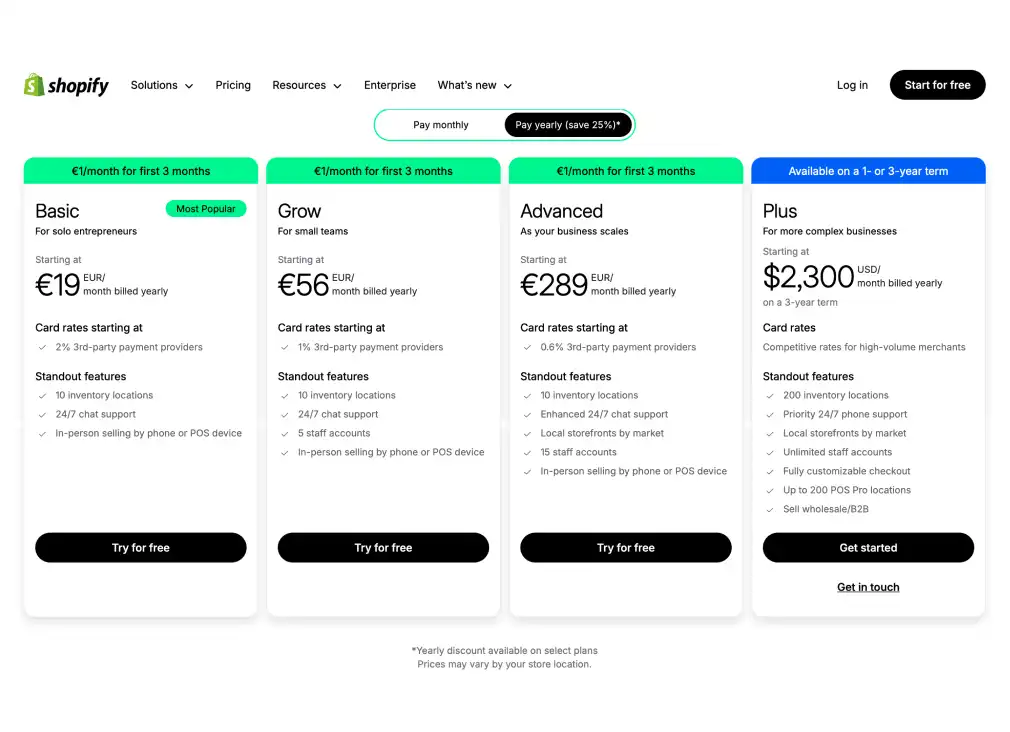
Task: Open the Enterprise page from navigation
Action: pyautogui.click(x=390, y=85)
